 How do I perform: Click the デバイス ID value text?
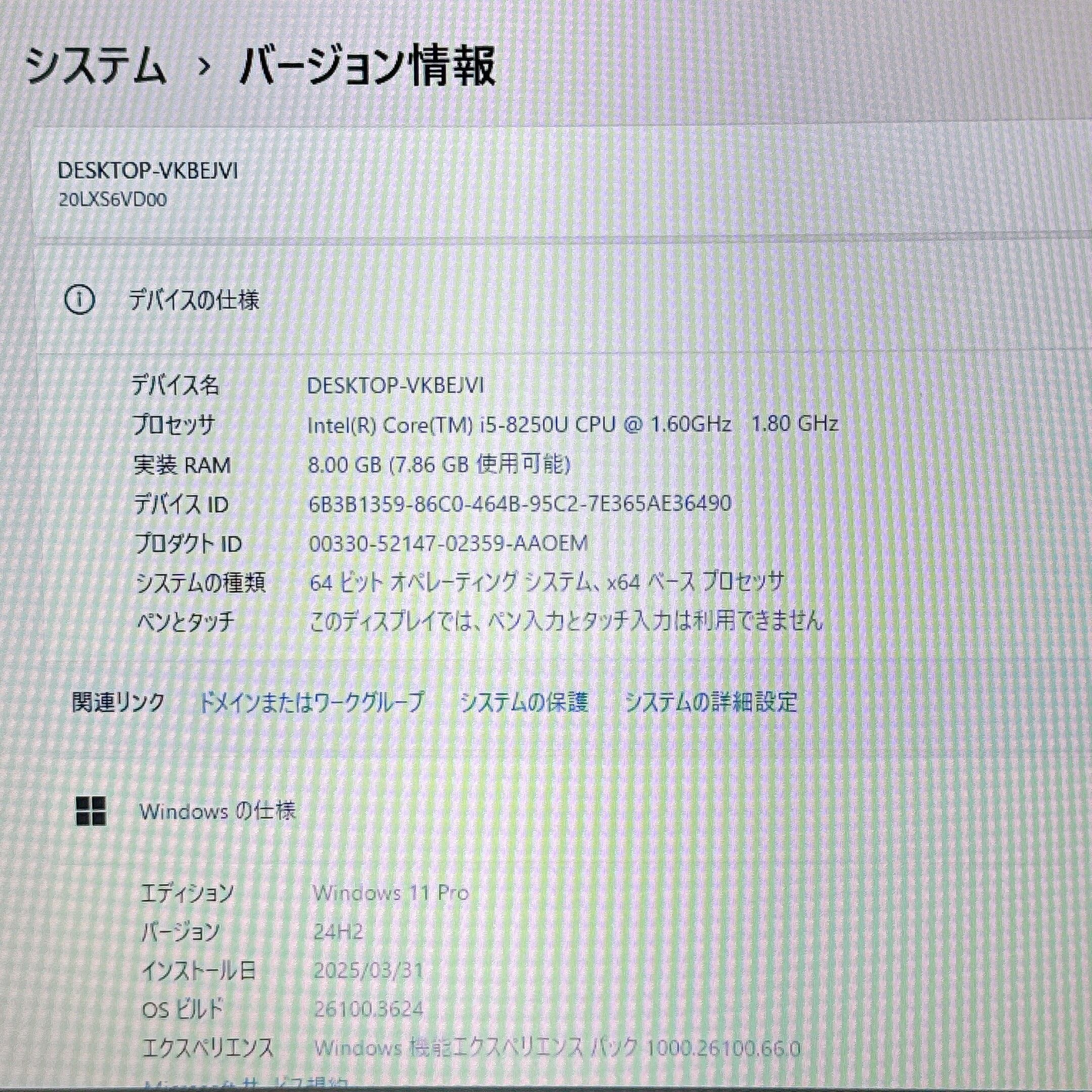point(520,503)
